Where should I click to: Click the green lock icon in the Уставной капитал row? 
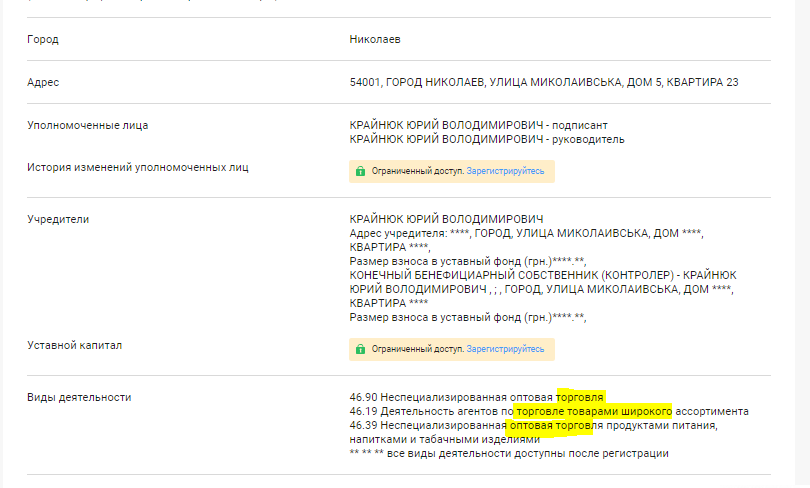(360, 350)
